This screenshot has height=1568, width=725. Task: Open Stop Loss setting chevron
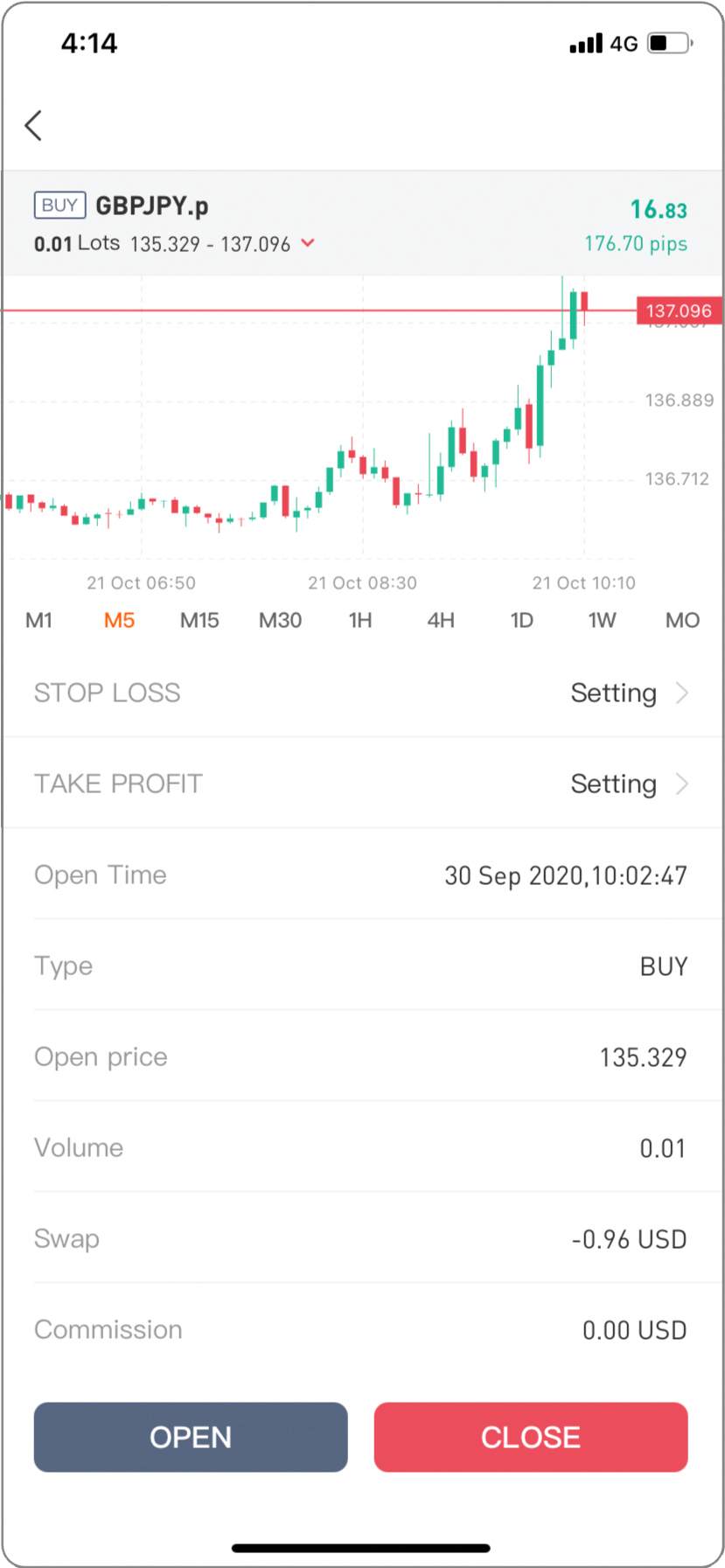click(x=682, y=693)
